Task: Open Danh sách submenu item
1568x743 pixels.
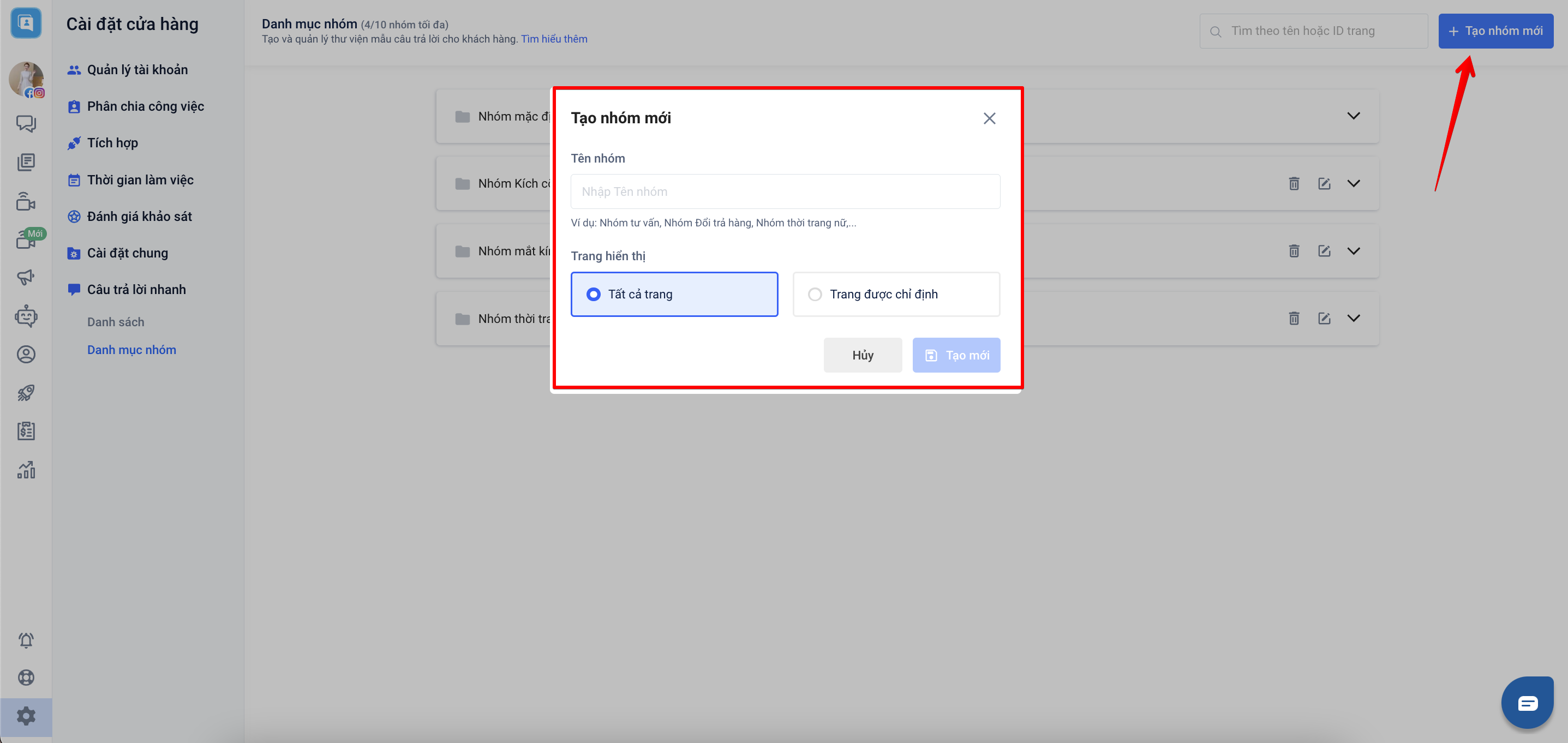Action: coord(116,322)
